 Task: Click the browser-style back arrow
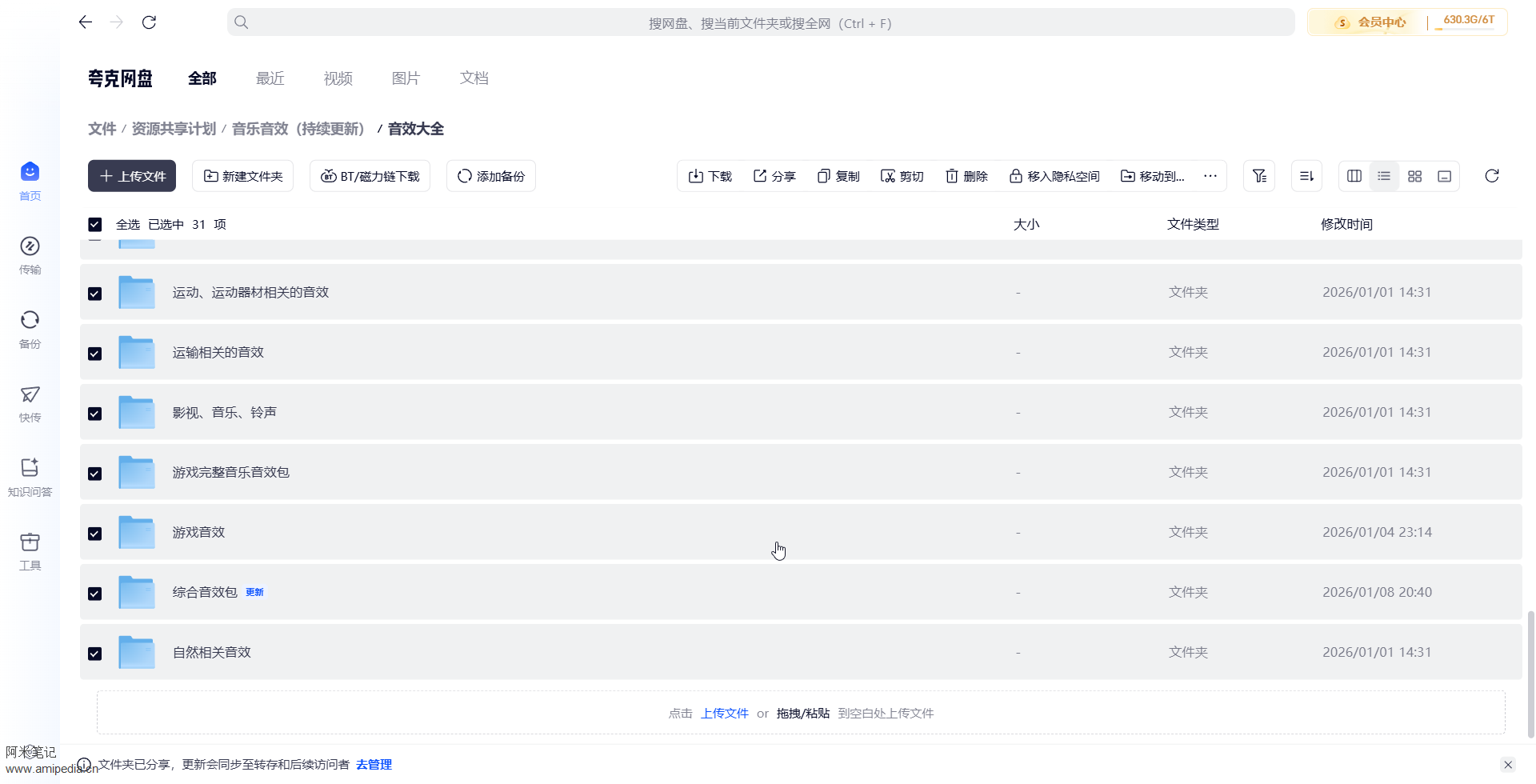point(86,22)
